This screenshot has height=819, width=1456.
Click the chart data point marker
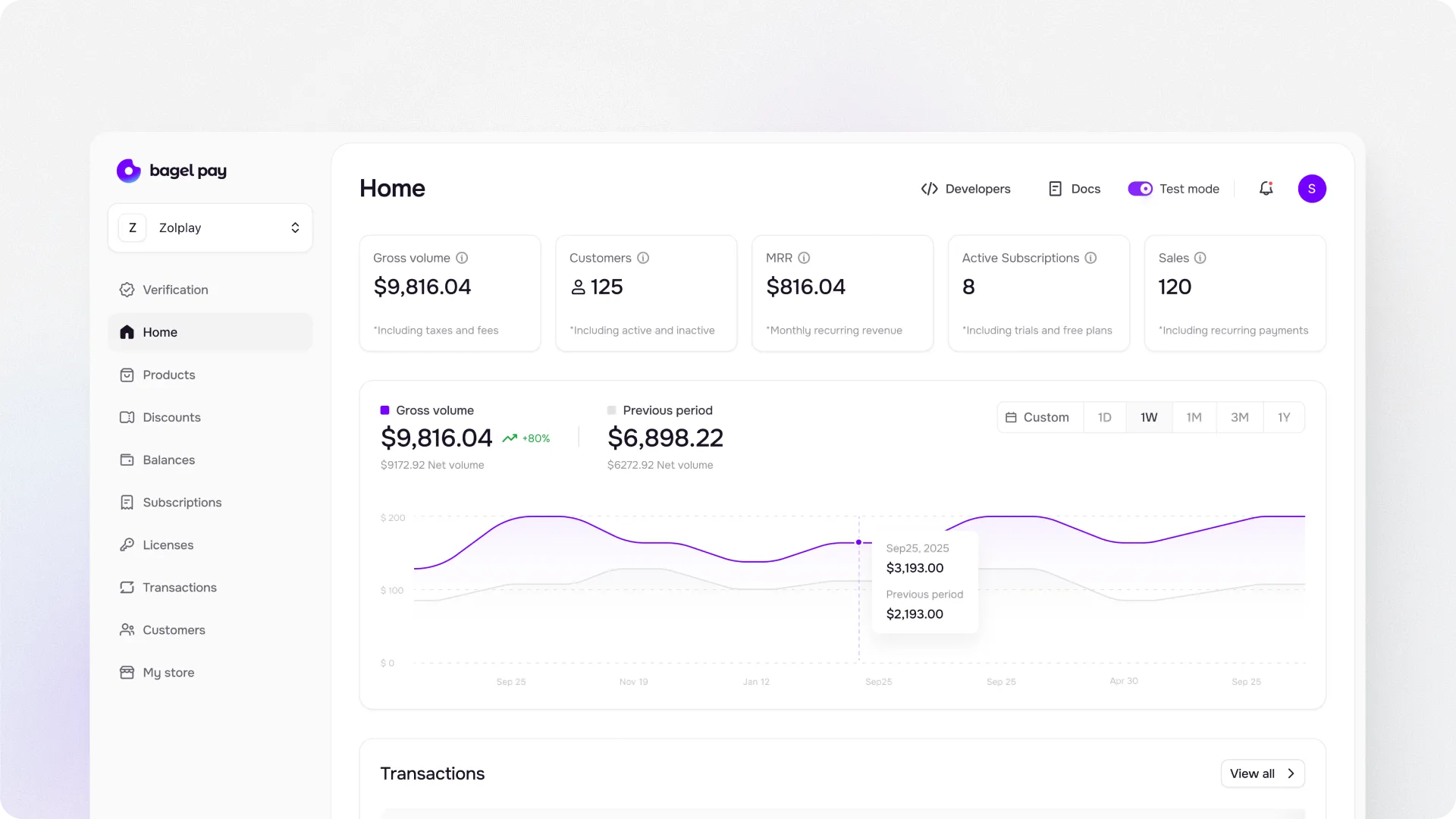(858, 542)
